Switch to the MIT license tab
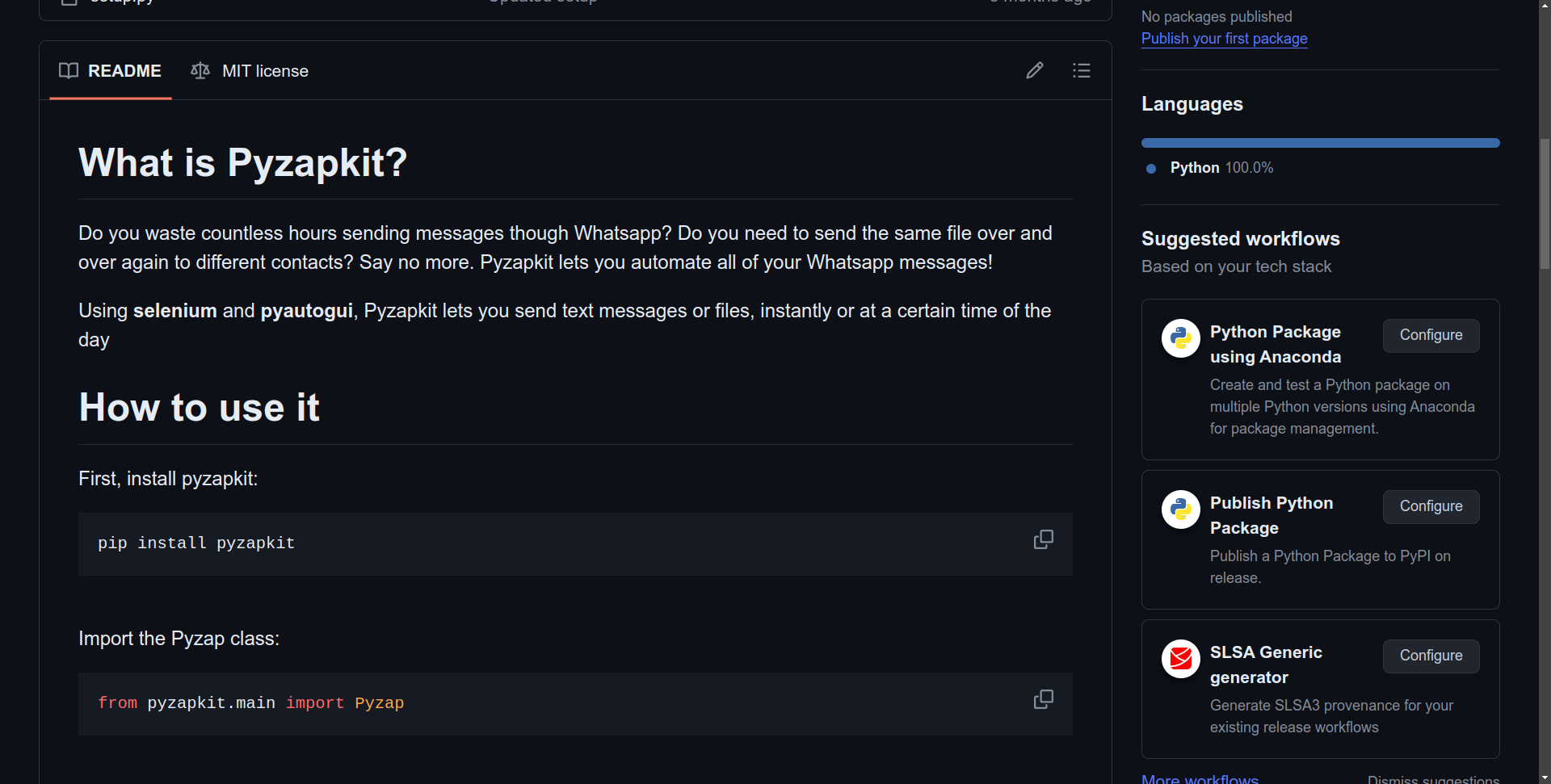Screen dimensions: 1551x784 pos(250,71)
